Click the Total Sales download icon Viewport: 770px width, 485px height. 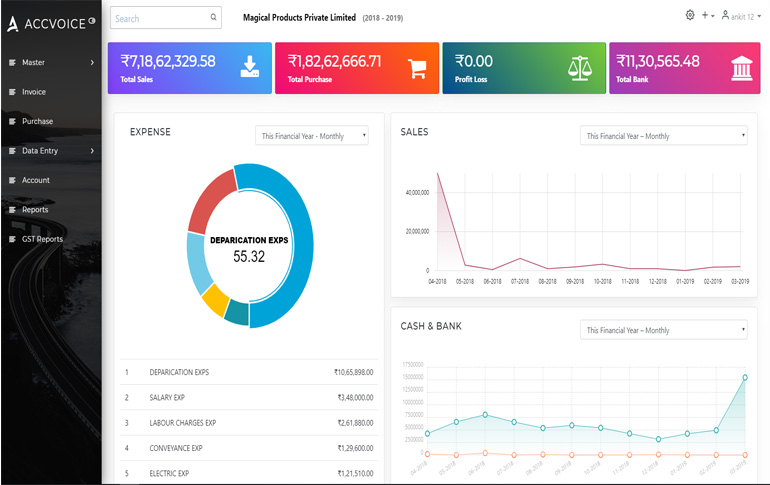250,67
